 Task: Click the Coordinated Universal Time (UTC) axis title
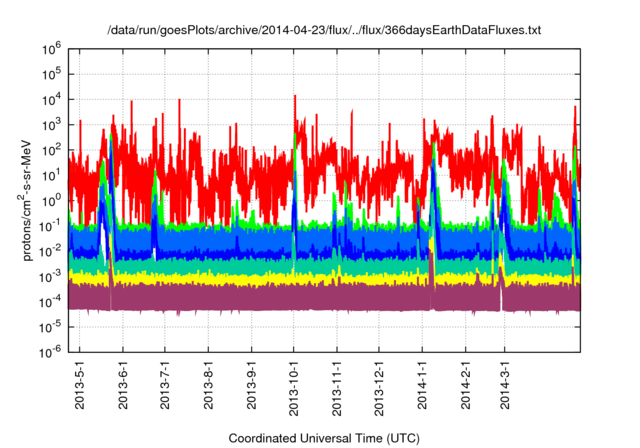323,438
